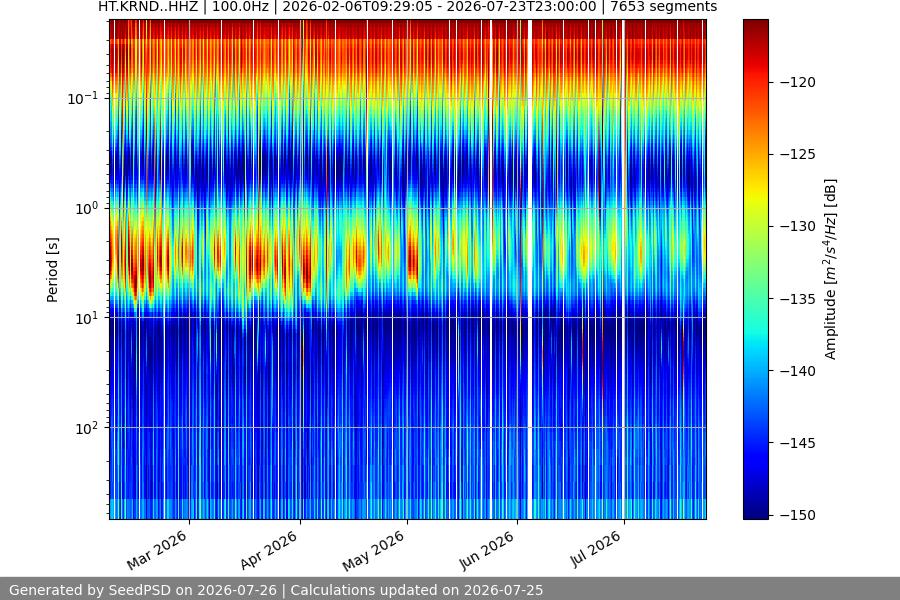900x600 pixels.
Task: Click the 10^-1 period tick label
Action: (82, 98)
